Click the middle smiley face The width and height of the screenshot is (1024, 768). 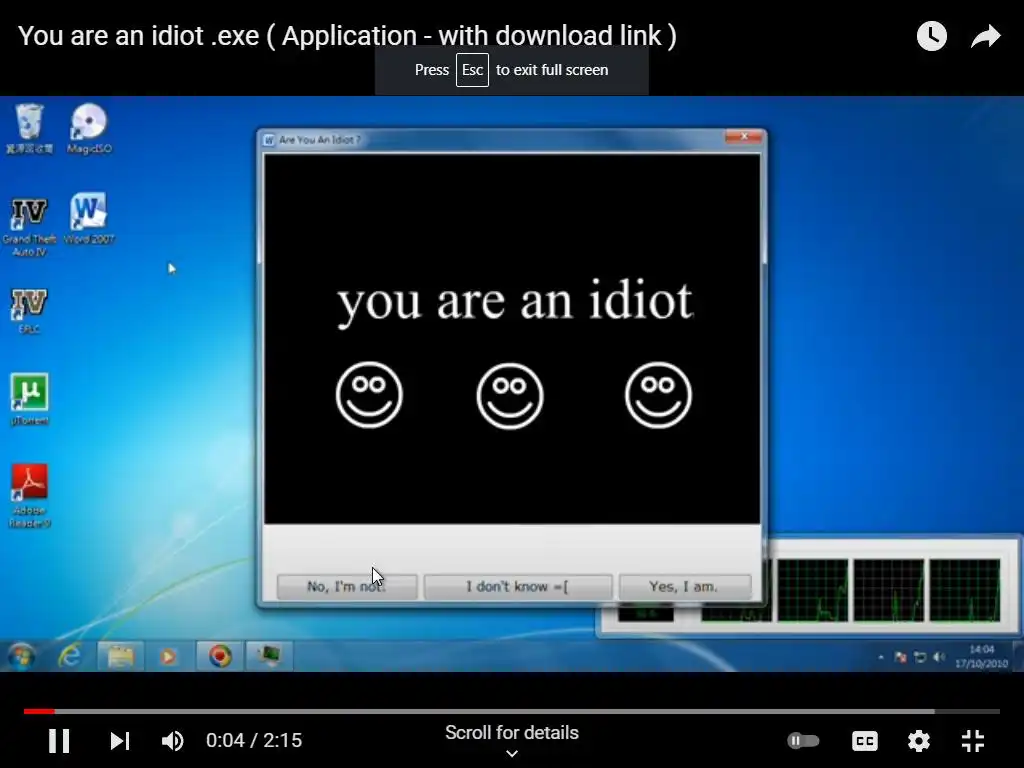click(x=509, y=396)
